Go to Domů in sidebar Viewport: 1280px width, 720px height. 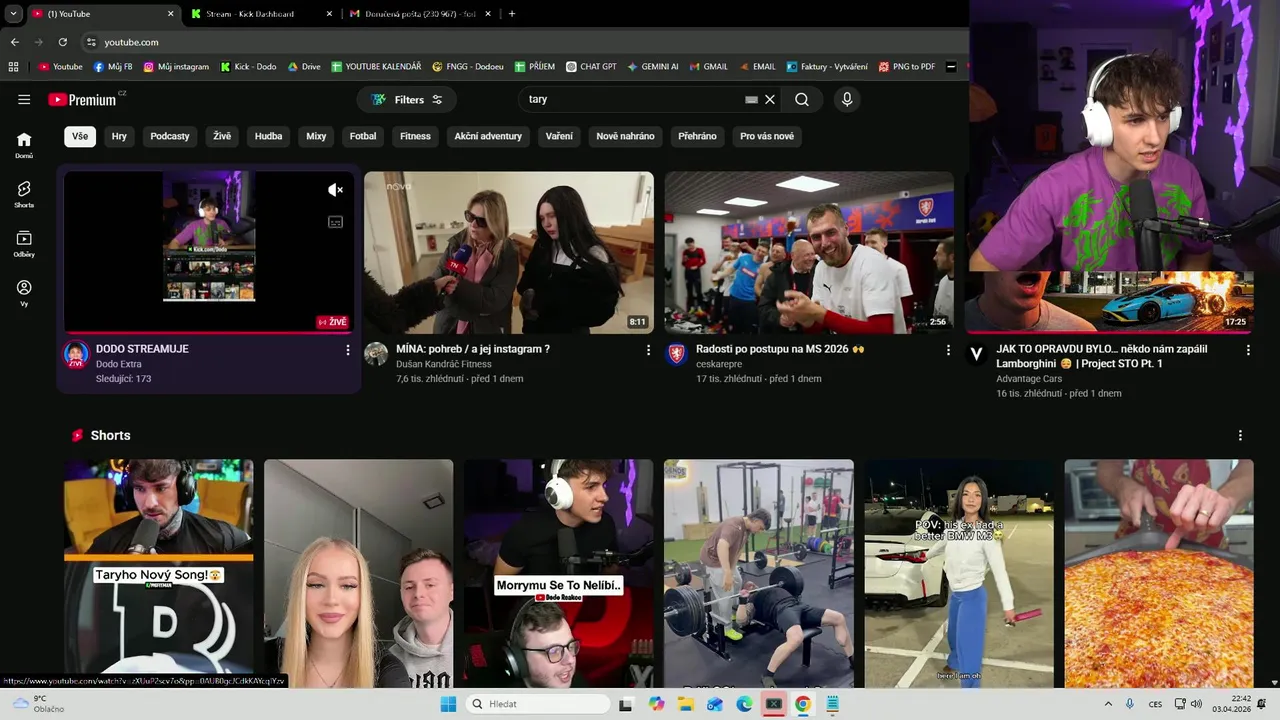[24, 145]
